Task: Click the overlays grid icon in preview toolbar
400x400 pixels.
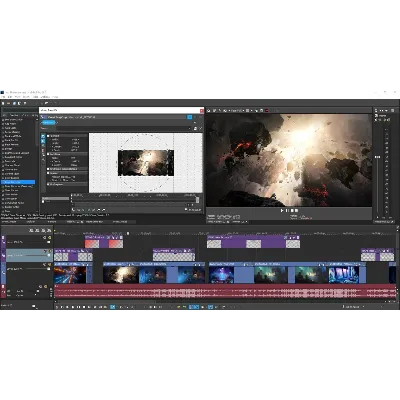Action: [248, 110]
